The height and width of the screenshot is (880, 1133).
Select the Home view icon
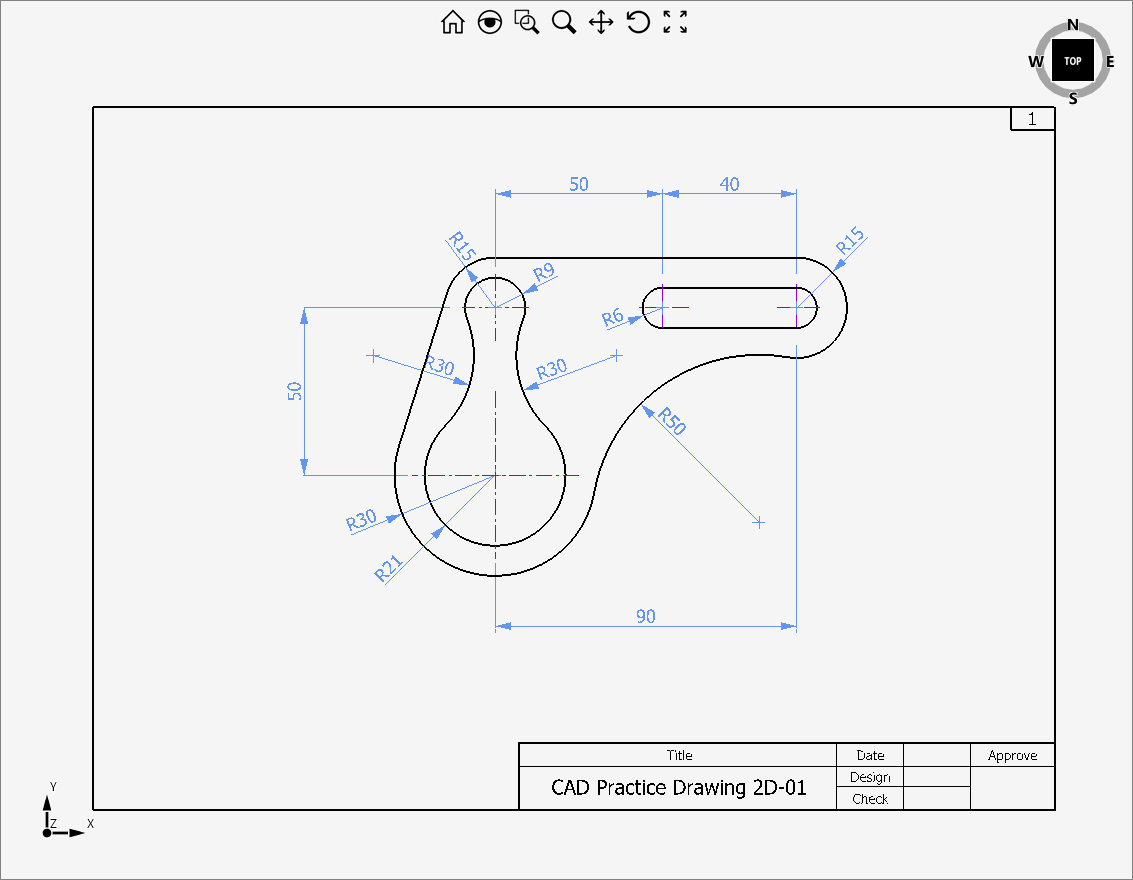coord(452,22)
